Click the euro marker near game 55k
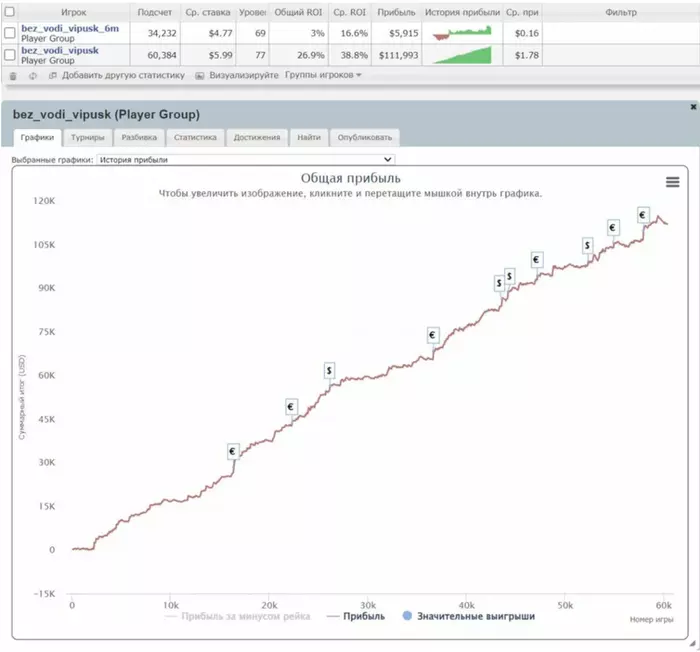 click(613, 228)
